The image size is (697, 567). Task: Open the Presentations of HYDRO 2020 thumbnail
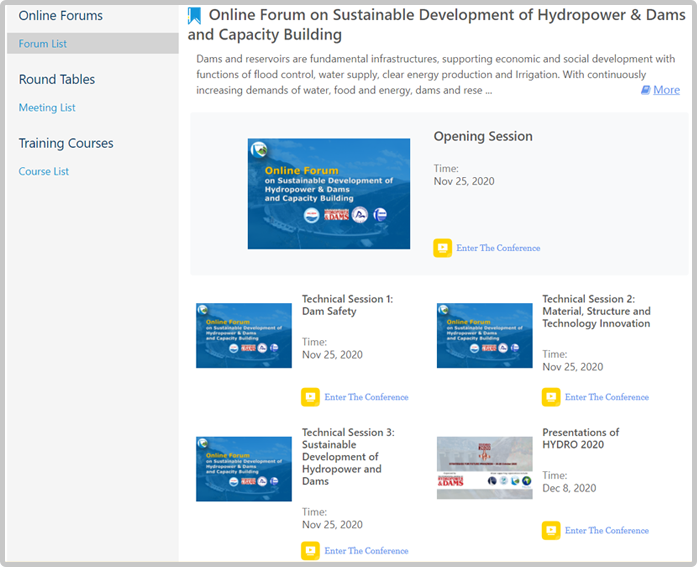pos(485,468)
